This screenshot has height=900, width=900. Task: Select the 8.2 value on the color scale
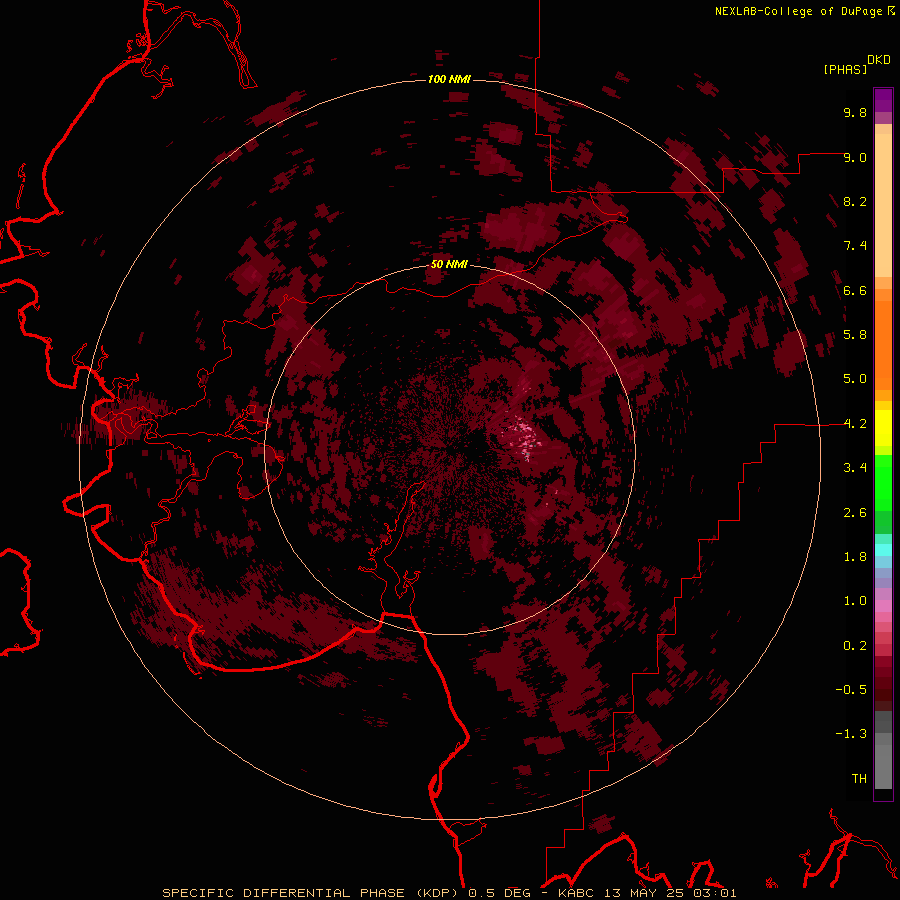pos(855,201)
